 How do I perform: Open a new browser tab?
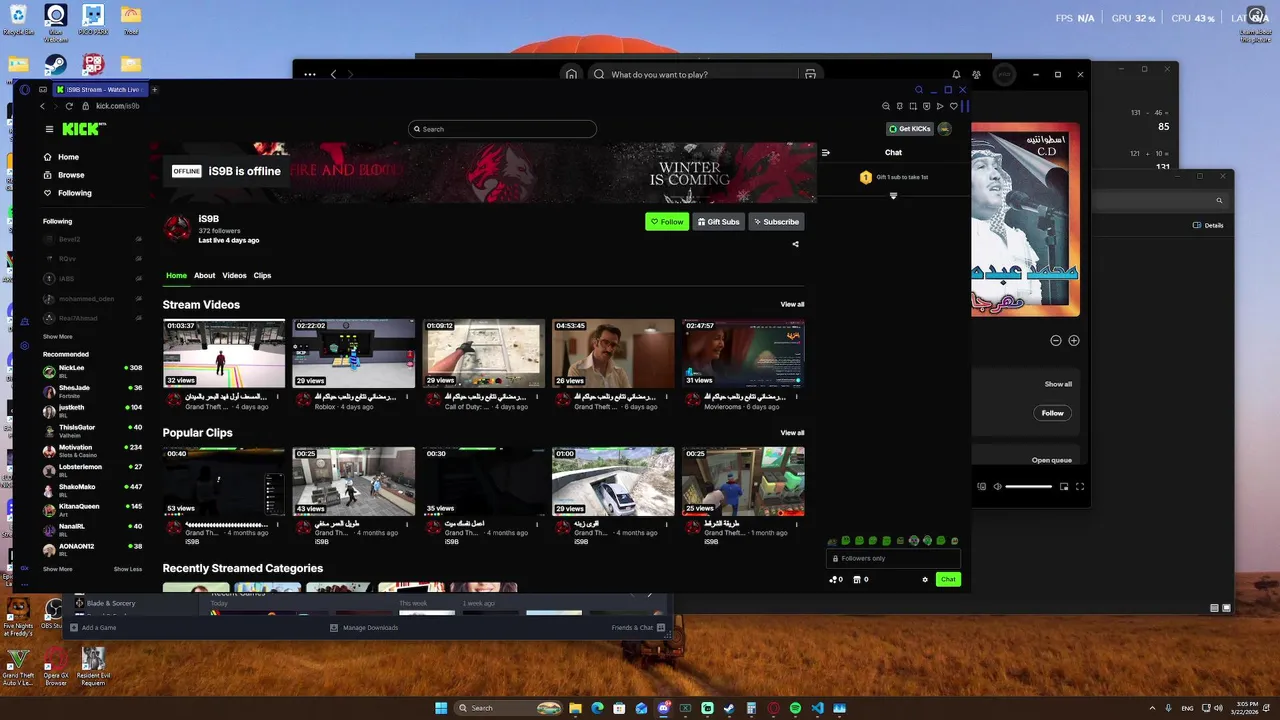(x=154, y=90)
